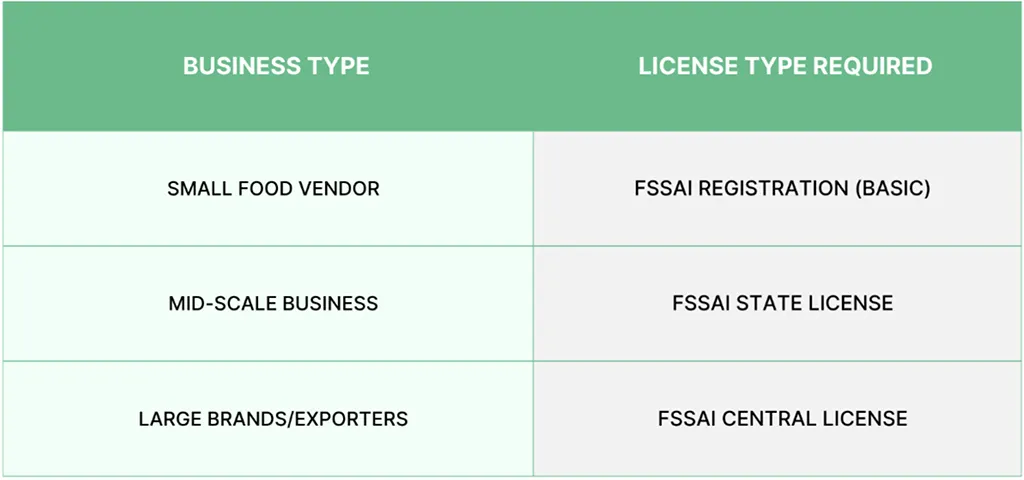Click the word BRANDS before the slash
The image size is (1024, 480).
click(241, 419)
